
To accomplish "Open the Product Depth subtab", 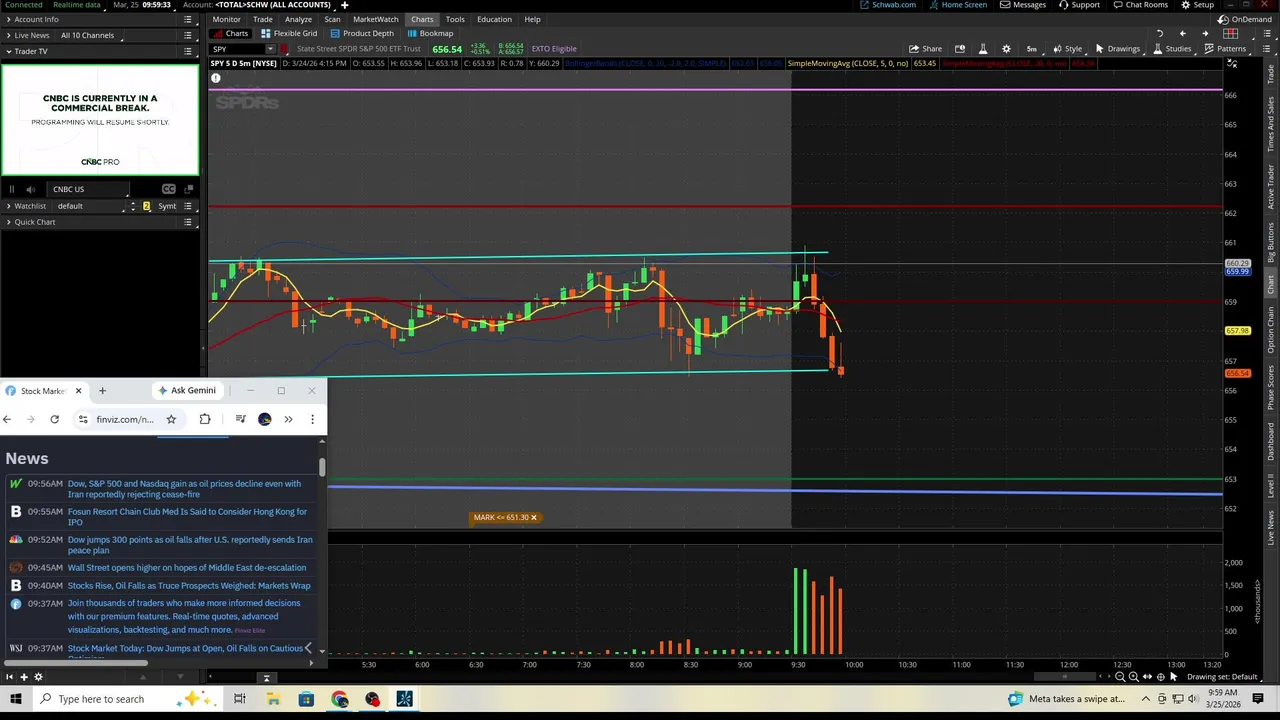I will pos(362,33).
